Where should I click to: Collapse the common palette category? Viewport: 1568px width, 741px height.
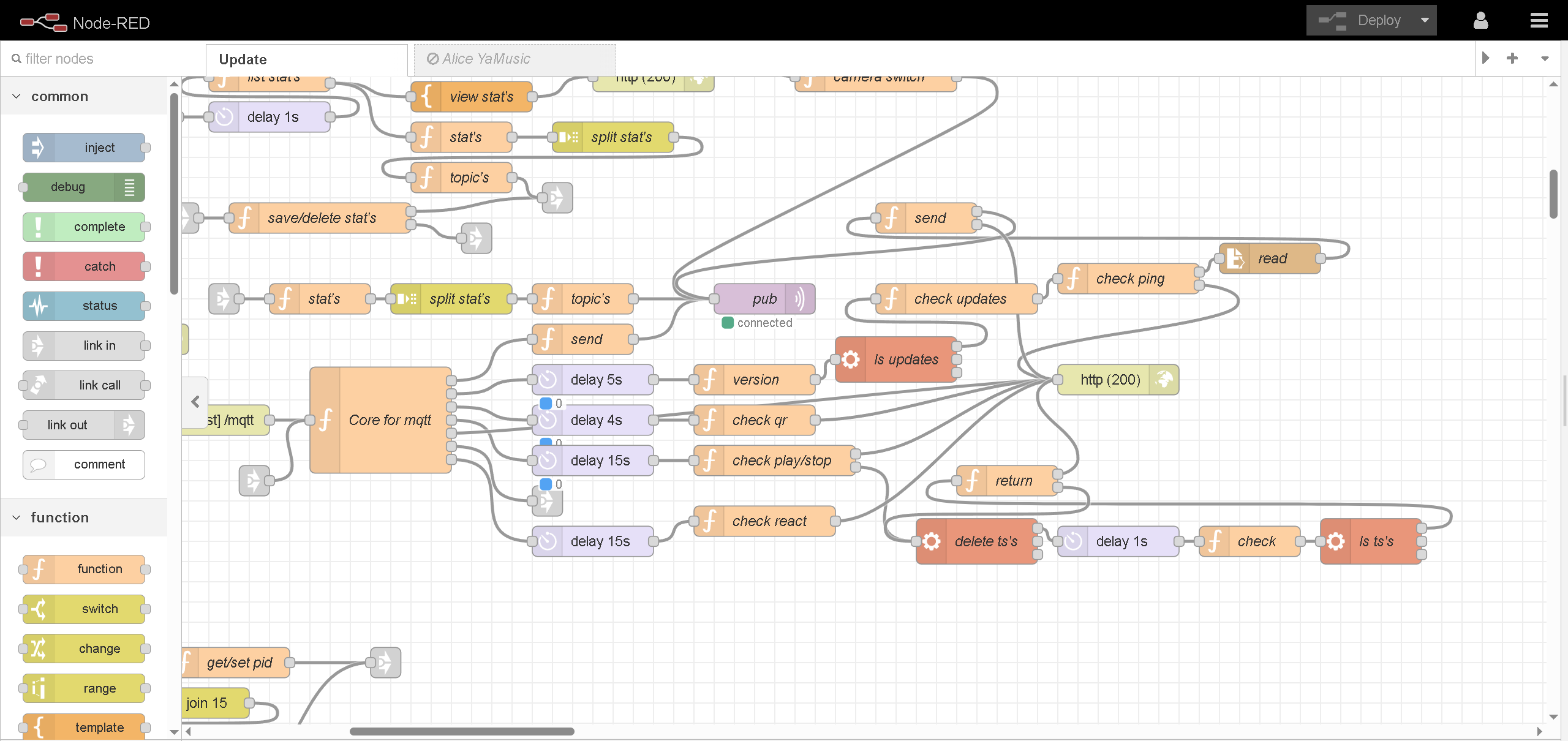point(17,97)
